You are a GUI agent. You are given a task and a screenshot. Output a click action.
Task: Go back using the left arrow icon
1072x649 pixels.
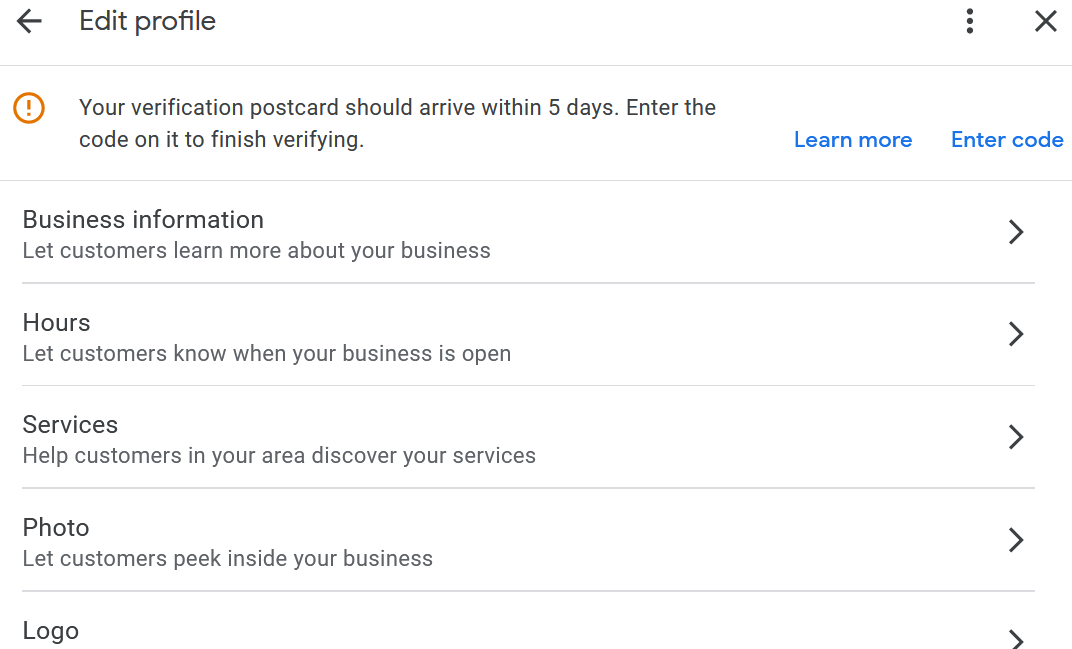click(29, 21)
